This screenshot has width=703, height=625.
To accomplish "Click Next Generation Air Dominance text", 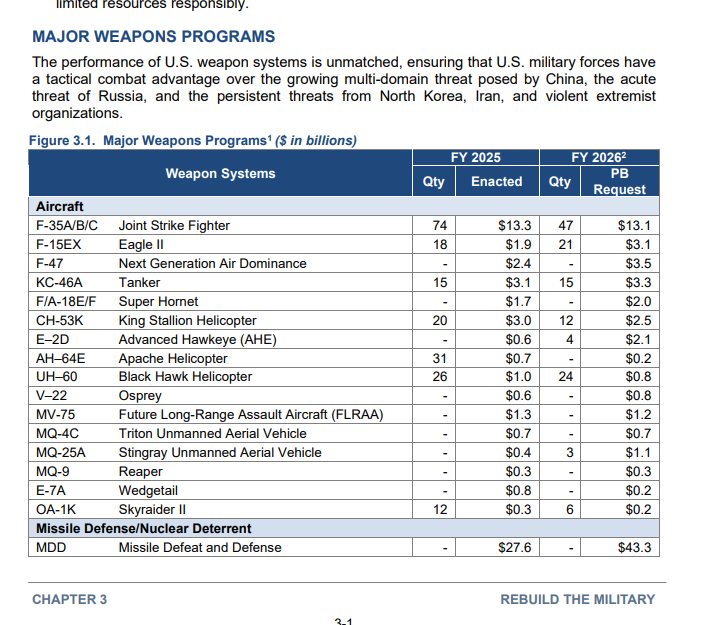I will coord(213,263).
